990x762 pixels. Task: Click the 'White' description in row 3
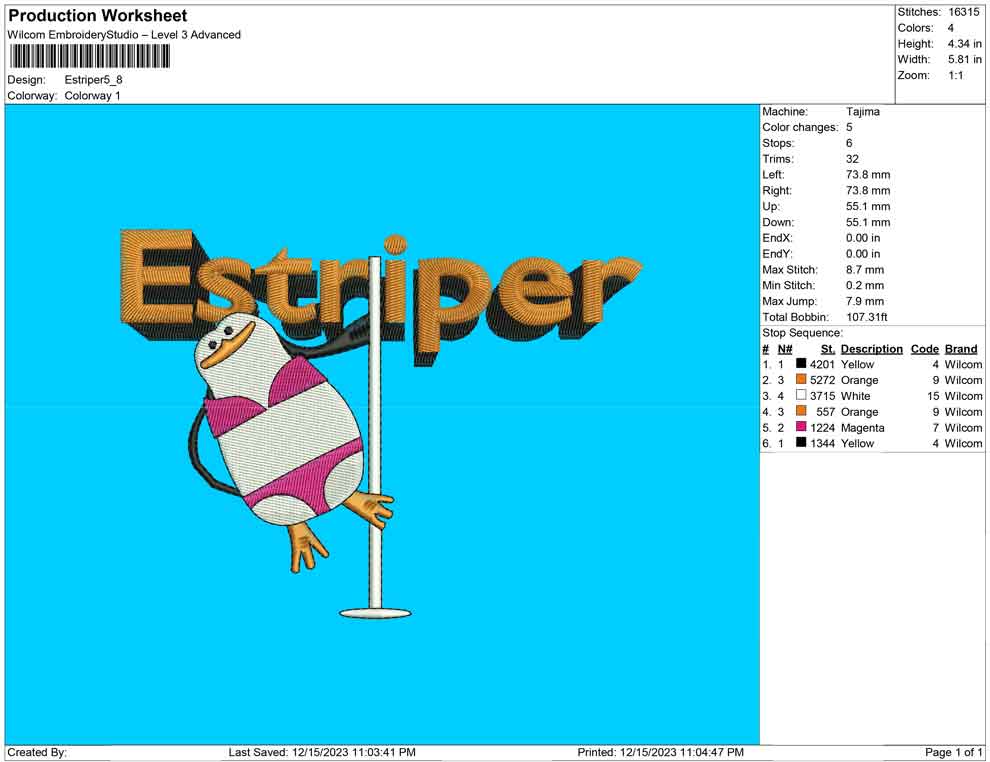856,396
